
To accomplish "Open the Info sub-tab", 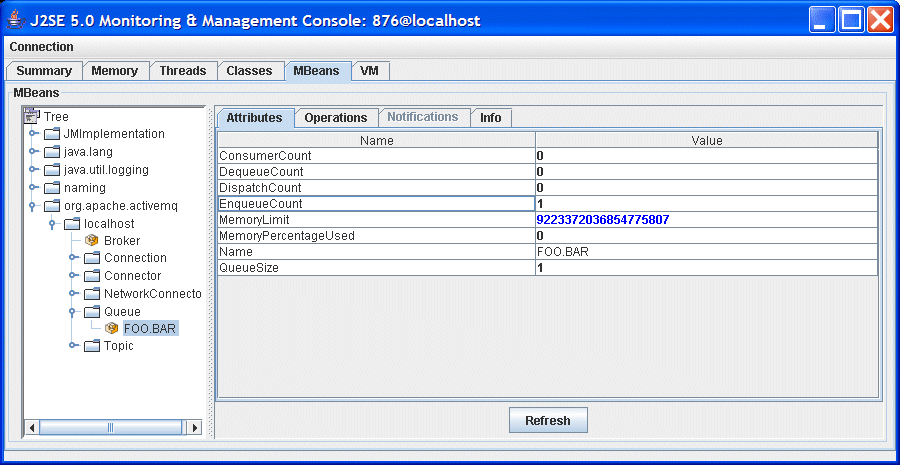I will coord(491,118).
